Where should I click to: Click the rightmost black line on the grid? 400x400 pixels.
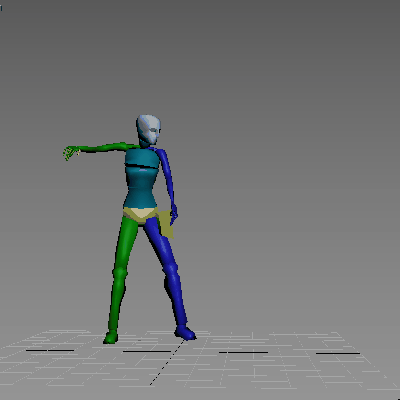[338, 353]
